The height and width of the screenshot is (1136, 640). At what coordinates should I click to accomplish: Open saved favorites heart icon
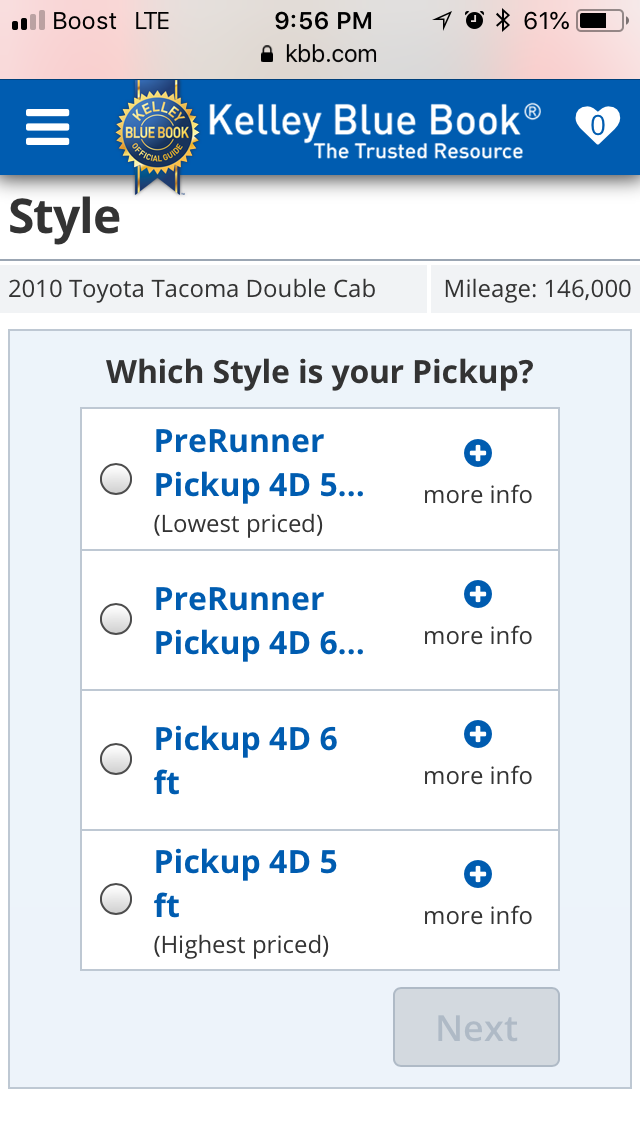click(x=597, y=125)
